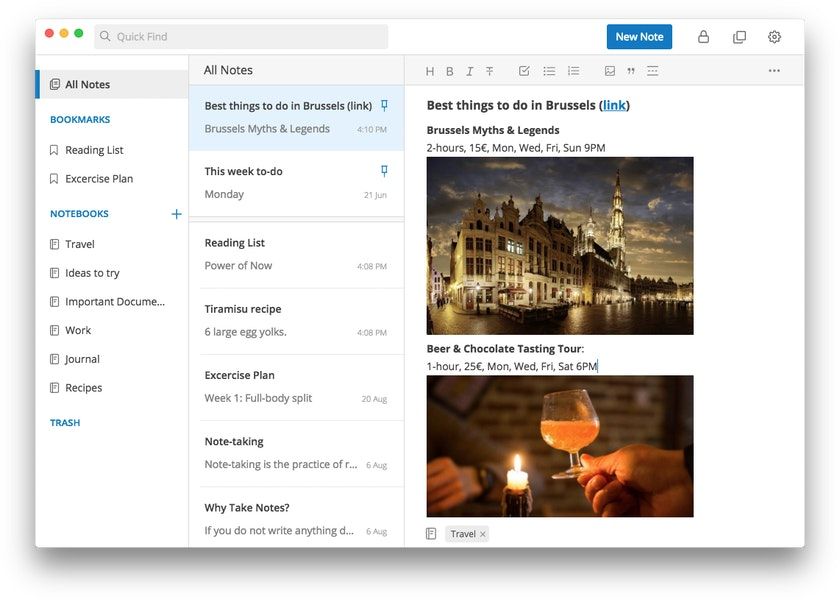840x600 pixels.
Task: Click the bookmark icon next to Reading List
Action: (x=54, y=150)
